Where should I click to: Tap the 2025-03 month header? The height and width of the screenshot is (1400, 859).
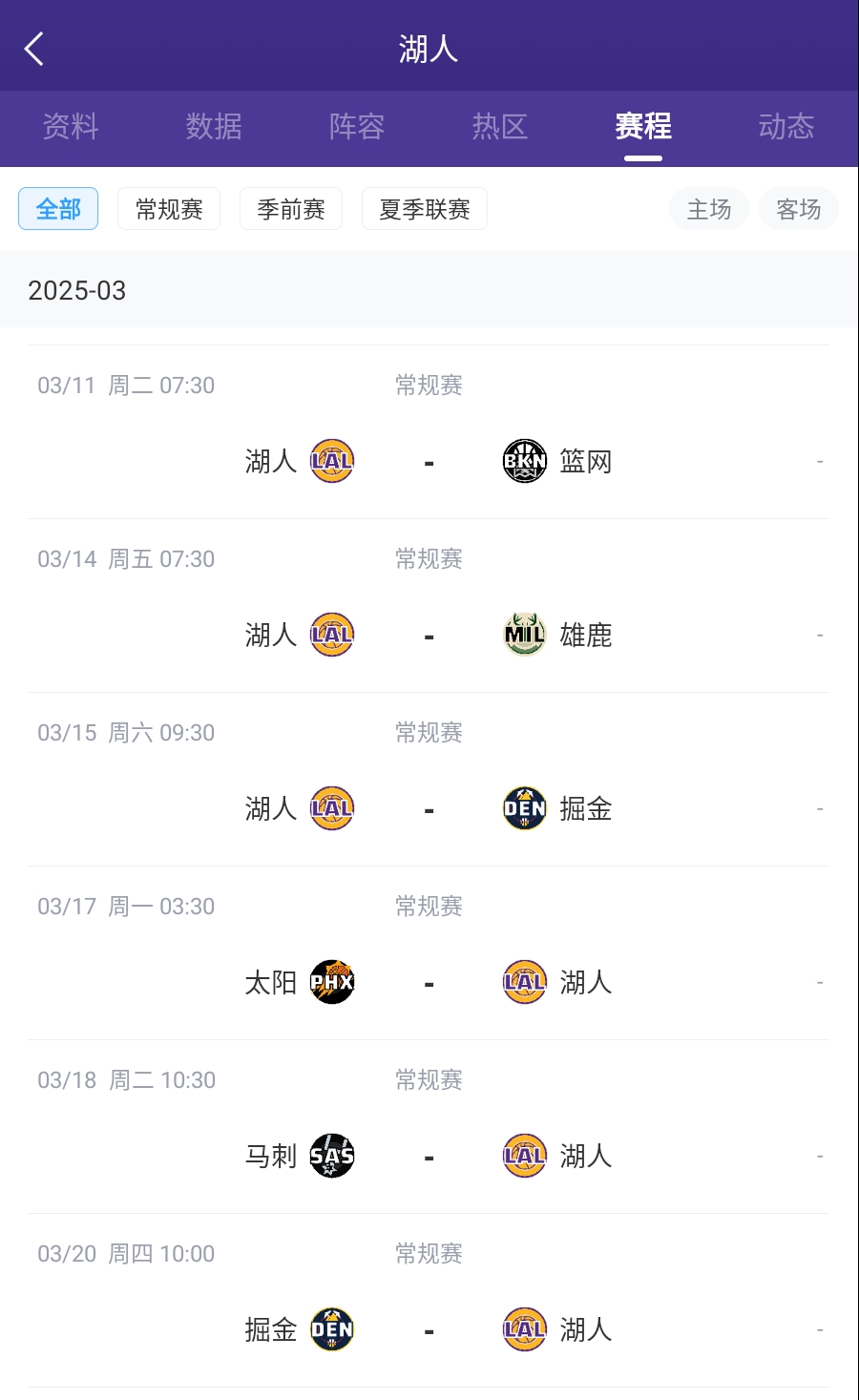click(77, 290)
